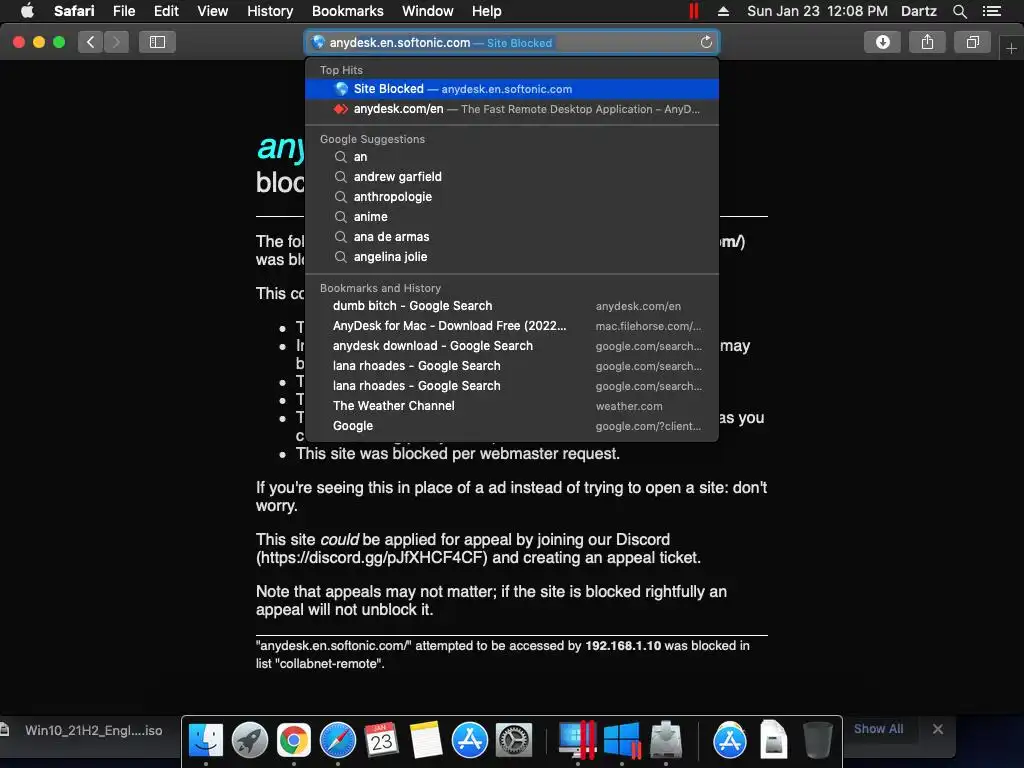The width and height of the screenshot is (1024, 768).
Task: Open the Share button in Safari toolbar
Action: (927, 42)
